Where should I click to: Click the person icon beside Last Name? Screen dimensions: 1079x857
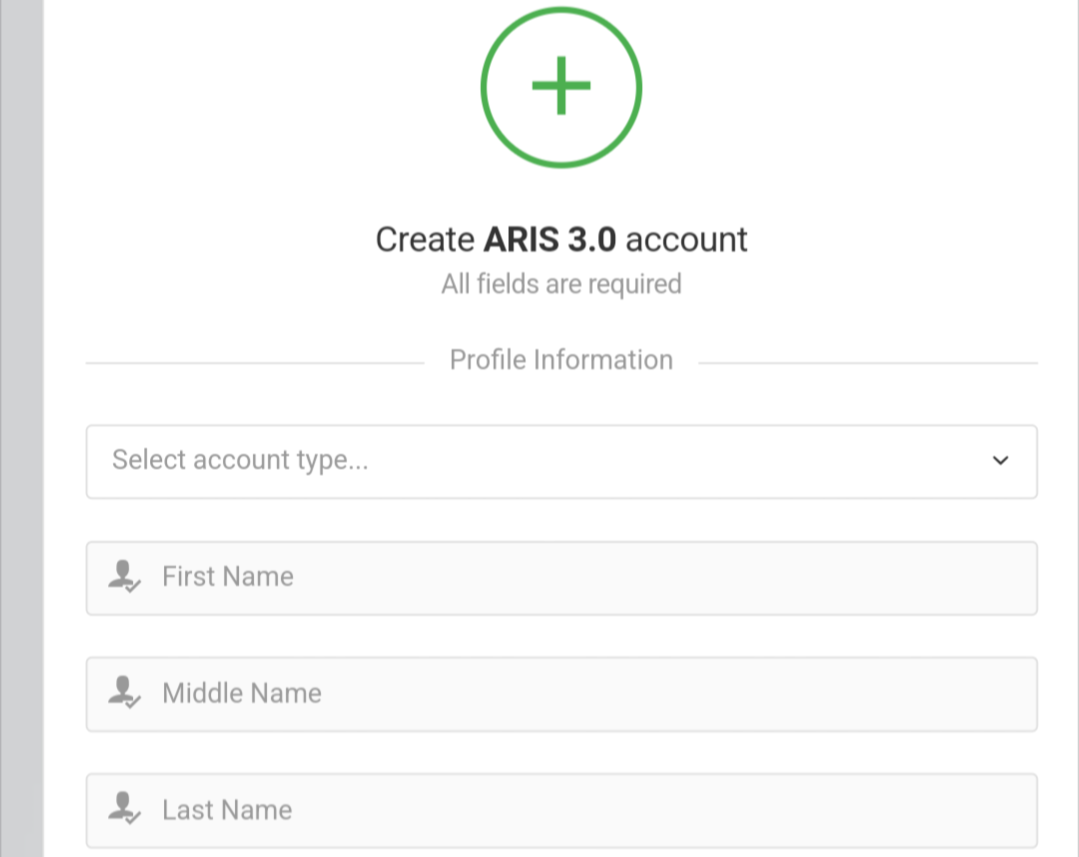coord(125,808)
